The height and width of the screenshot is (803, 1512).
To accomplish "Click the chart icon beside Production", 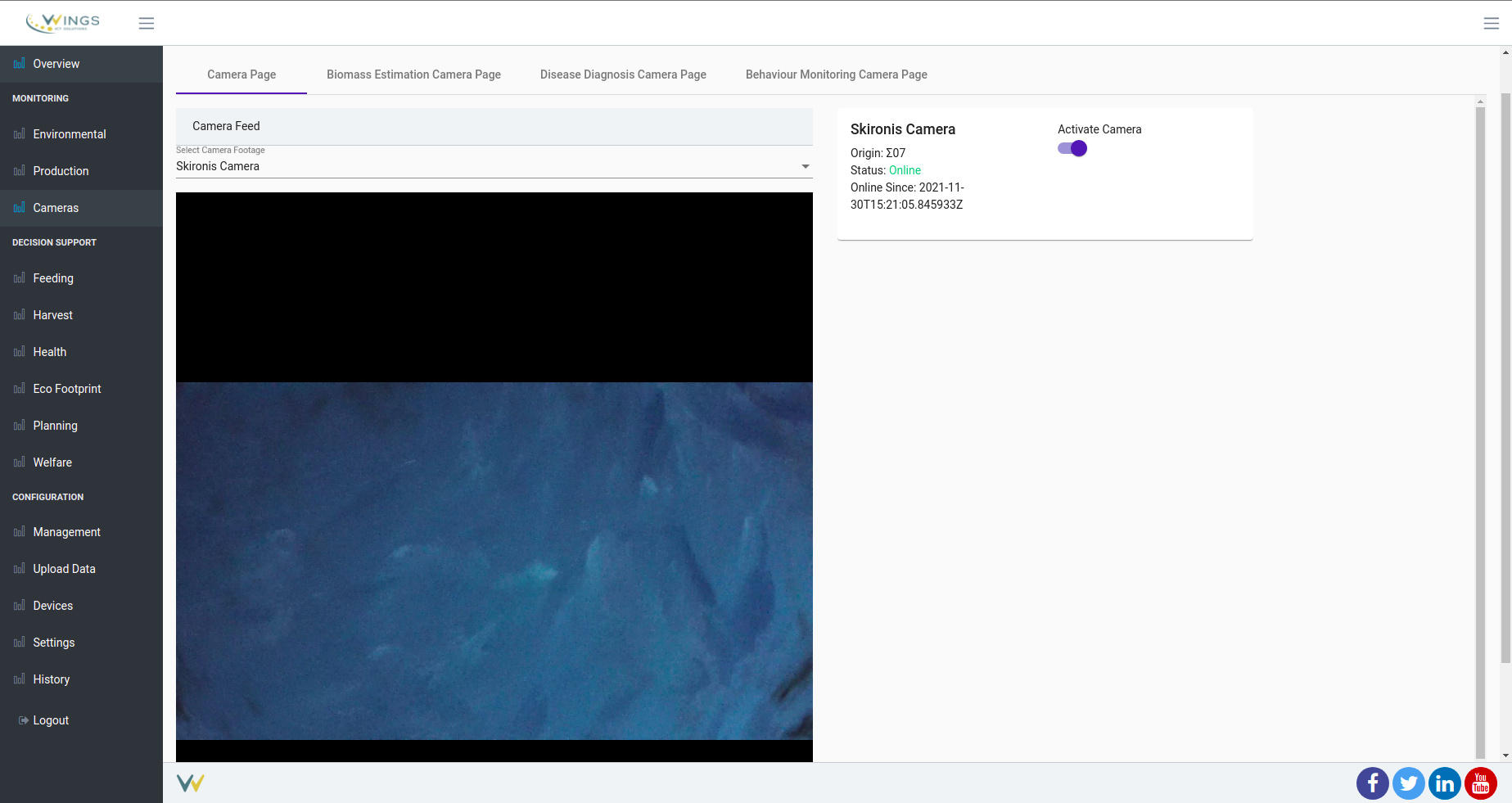I will [x=20, y=170].
